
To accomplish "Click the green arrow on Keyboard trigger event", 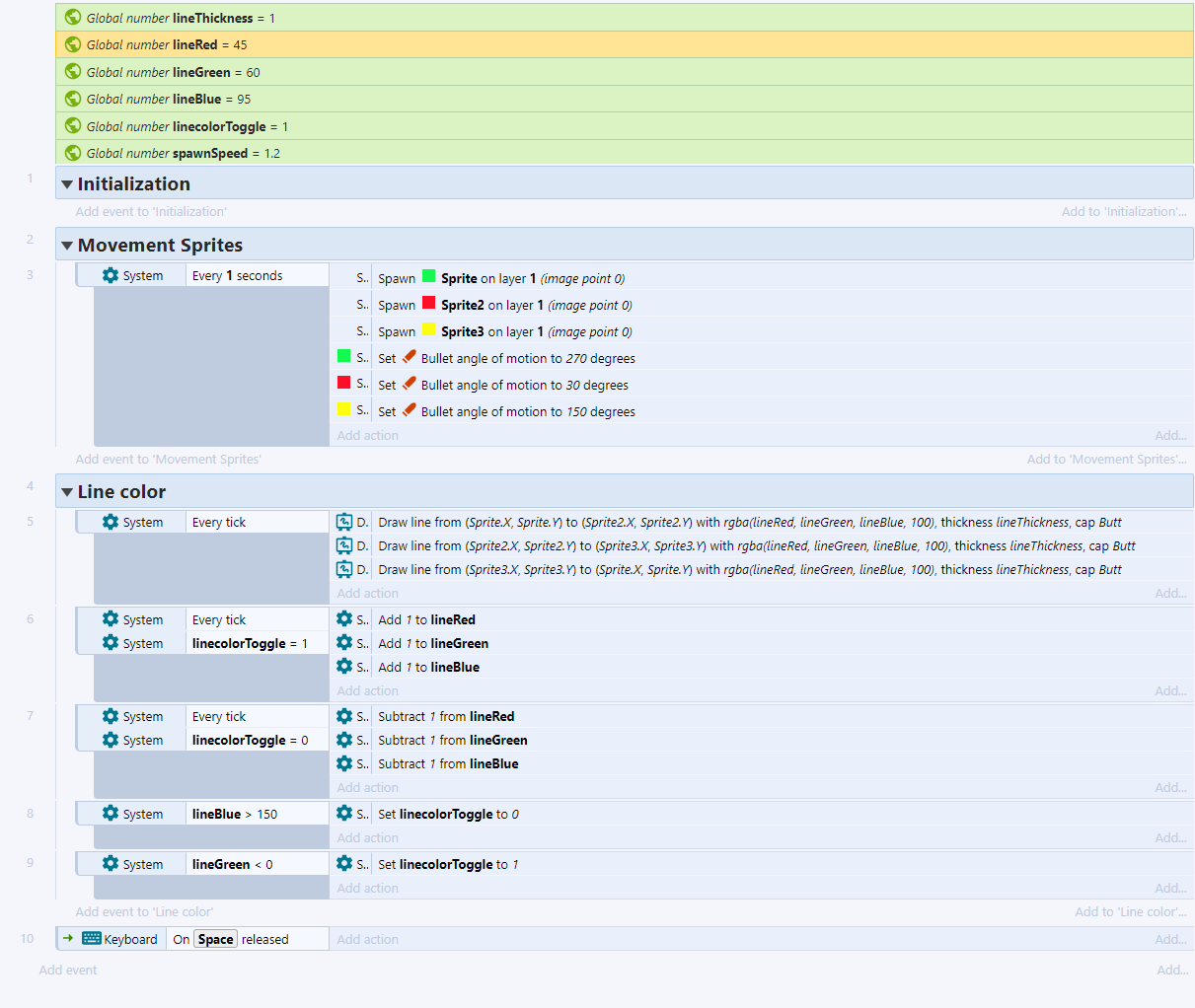I will [68, 939].
